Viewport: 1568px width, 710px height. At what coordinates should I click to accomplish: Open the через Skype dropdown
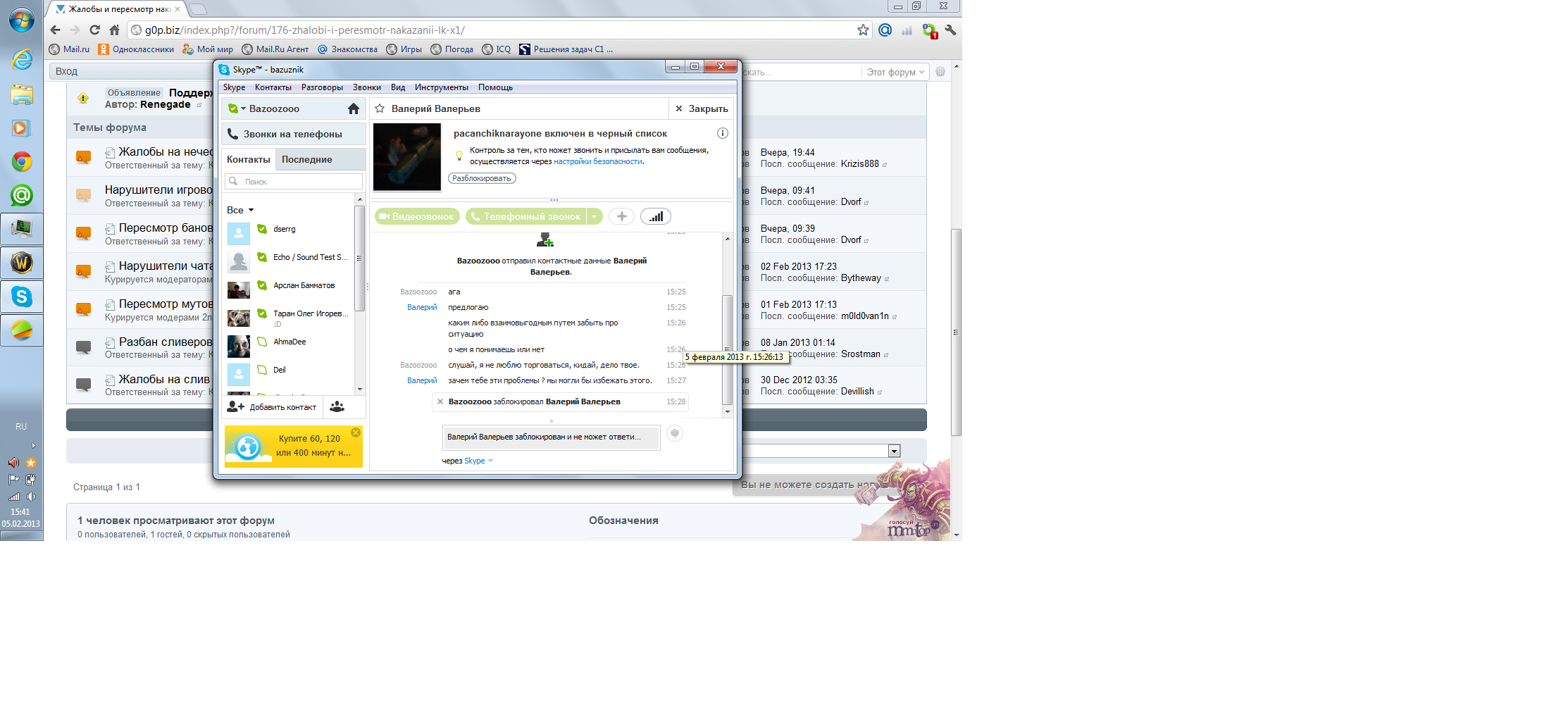[490, 461]
